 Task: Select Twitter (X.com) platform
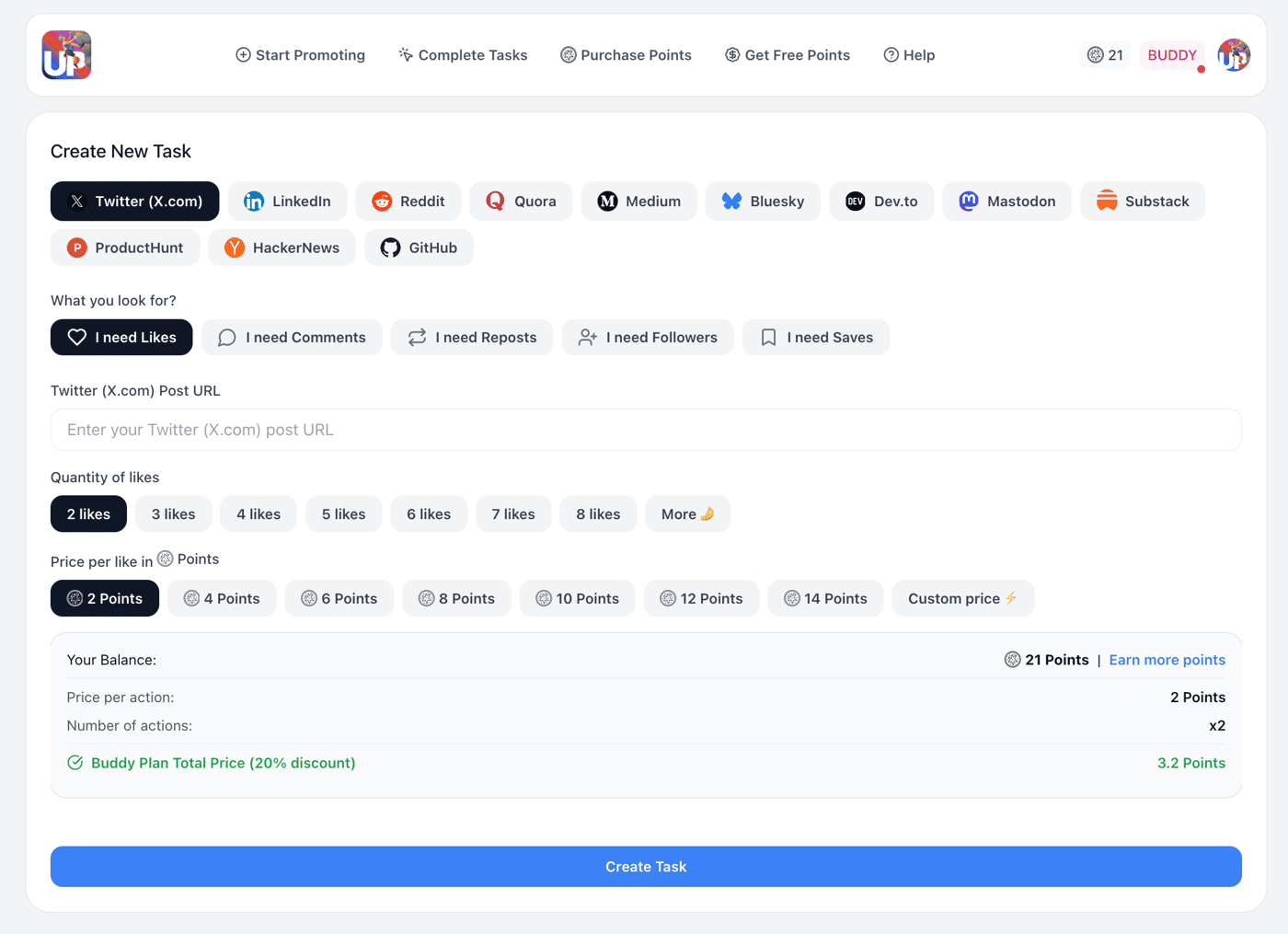click(x=134, y=202)
